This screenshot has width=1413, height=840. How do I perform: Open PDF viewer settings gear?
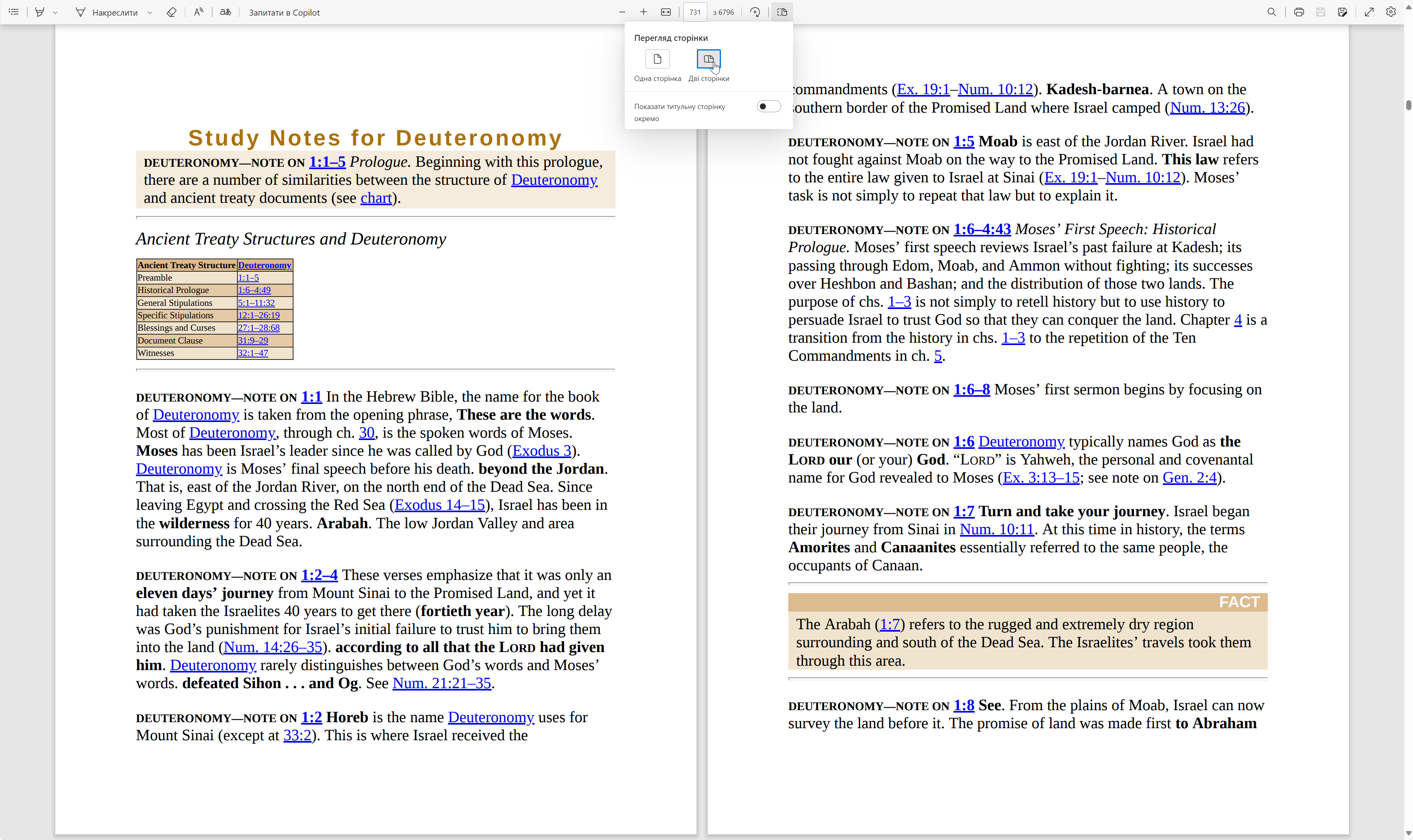pyautogui.click(x=1391, y=12)
